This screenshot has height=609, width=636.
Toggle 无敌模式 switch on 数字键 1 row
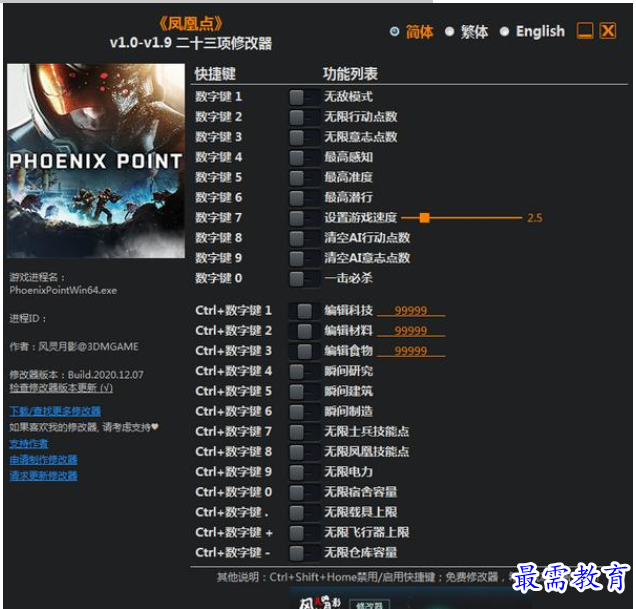coord(304,97)
